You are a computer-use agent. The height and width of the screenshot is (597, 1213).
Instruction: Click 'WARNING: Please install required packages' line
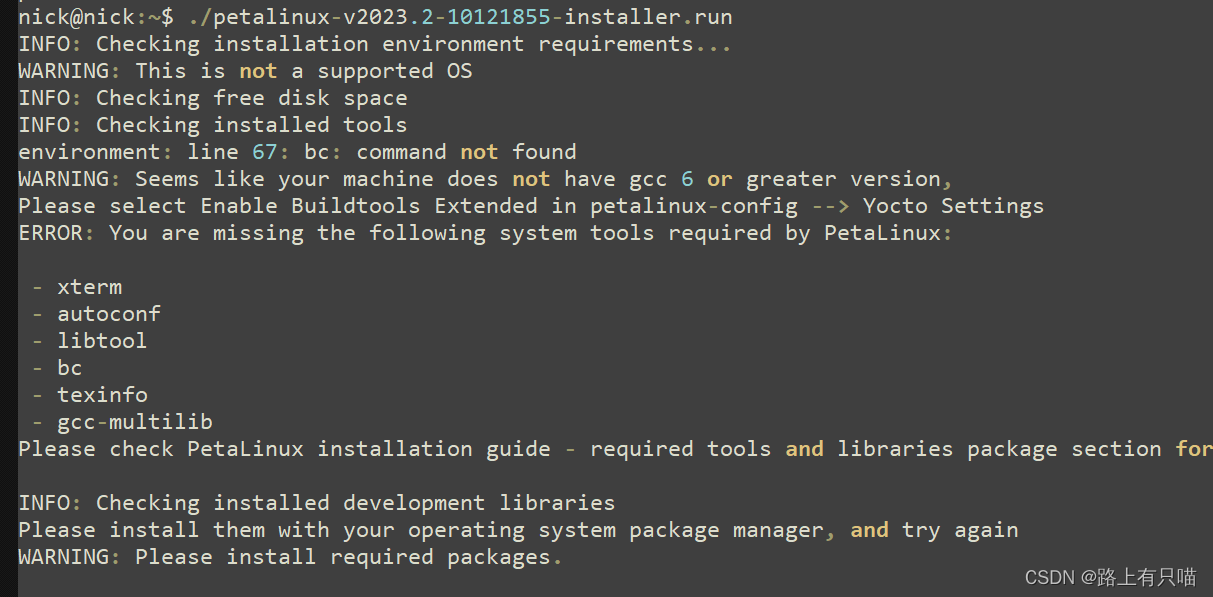[x=291, y=557]
